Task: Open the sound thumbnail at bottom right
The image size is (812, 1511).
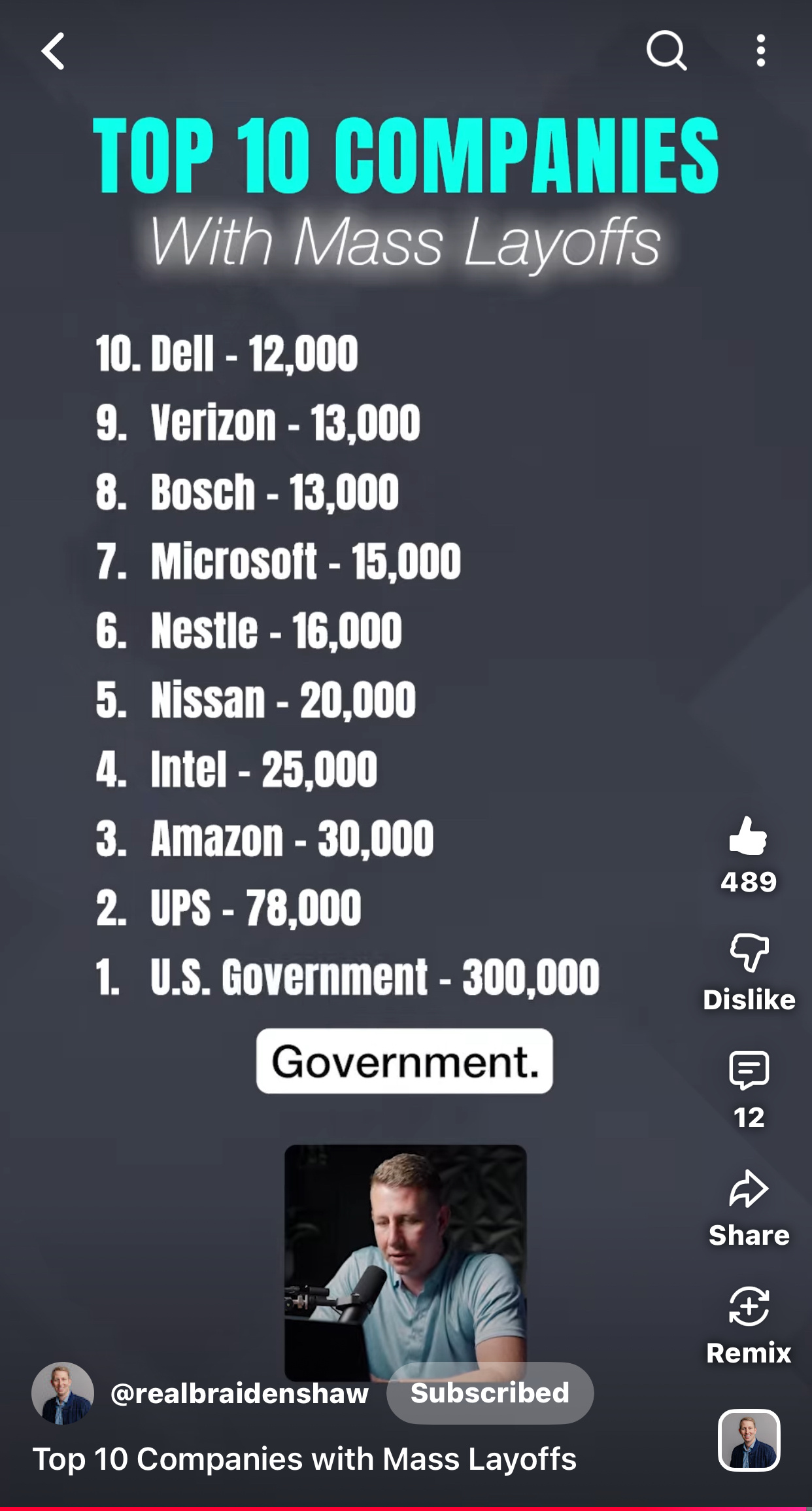Action: tap(749, 1440)
